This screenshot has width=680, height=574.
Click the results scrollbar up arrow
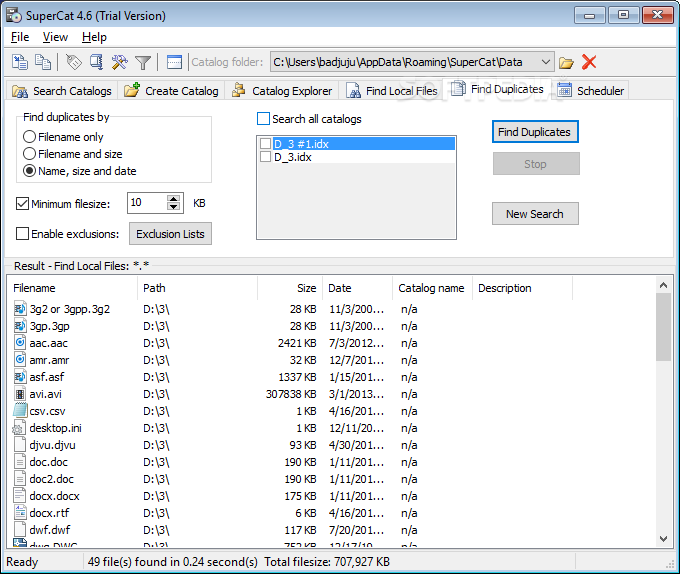(x=663, y=285)
